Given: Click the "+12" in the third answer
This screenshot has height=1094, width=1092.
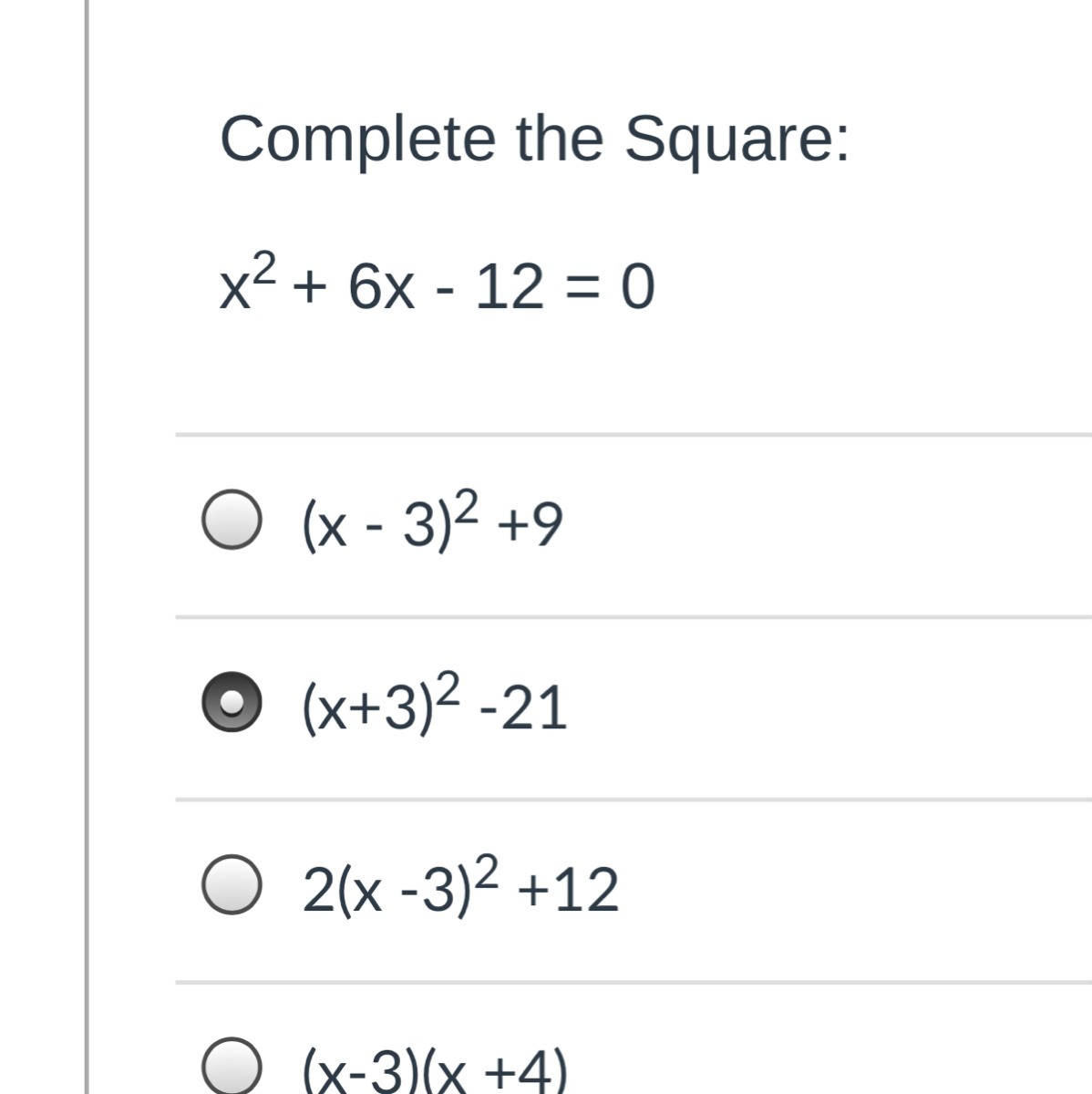Looking at the screenshot, I should (x=567, y=890).
